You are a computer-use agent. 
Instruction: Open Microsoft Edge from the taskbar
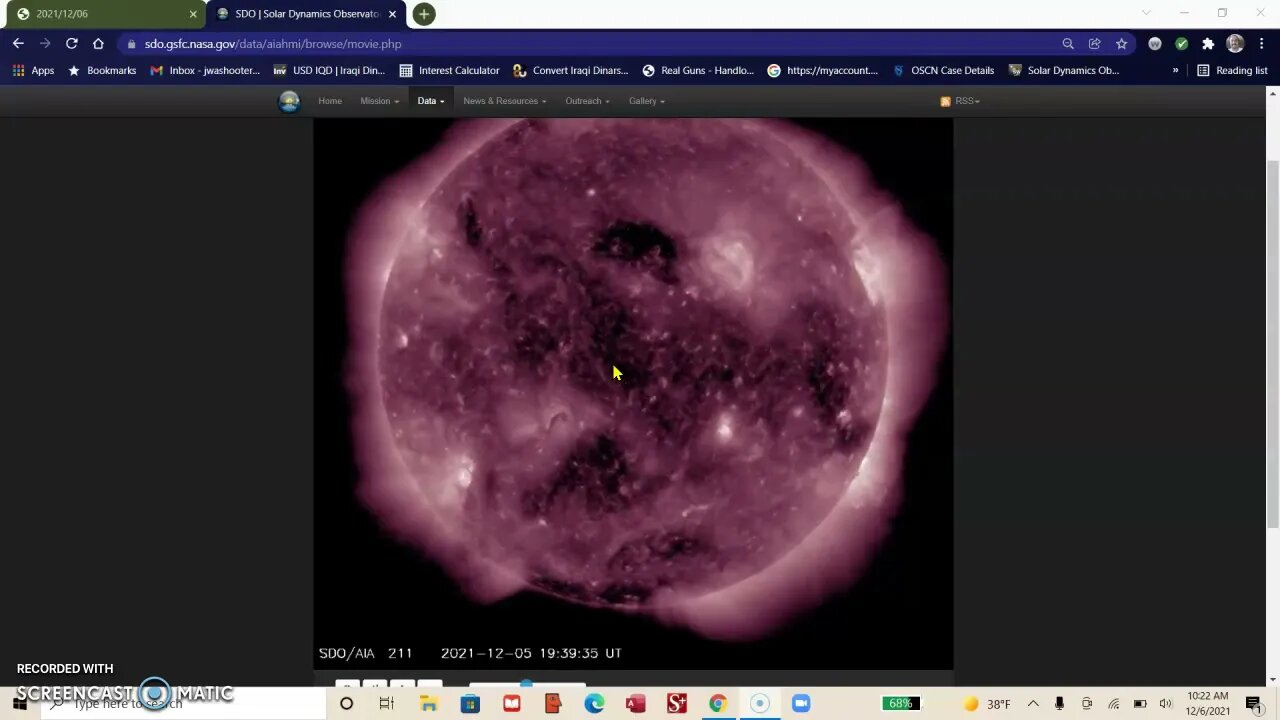pos(594,704)
